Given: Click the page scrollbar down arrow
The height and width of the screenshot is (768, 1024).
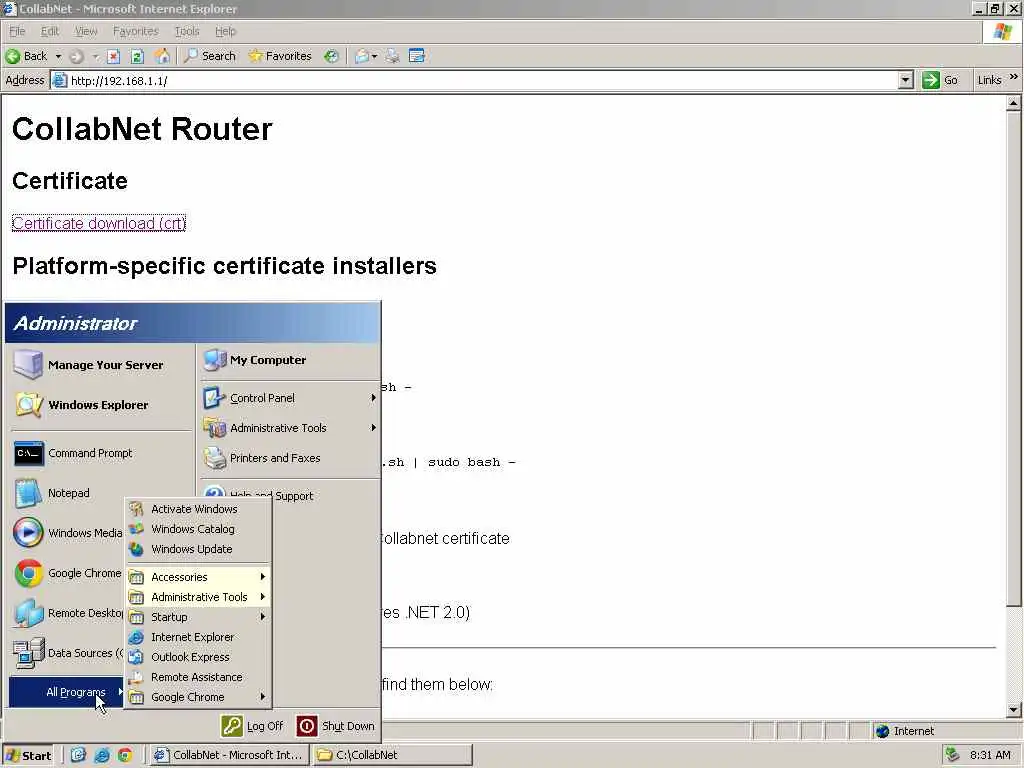Looking at the screenshot, I should pyautogui.click(x=1013, y=710).
